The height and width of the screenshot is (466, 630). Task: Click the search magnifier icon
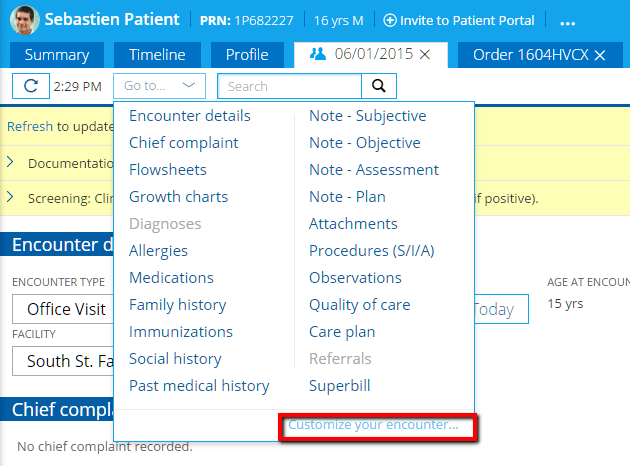pos(378,87)
